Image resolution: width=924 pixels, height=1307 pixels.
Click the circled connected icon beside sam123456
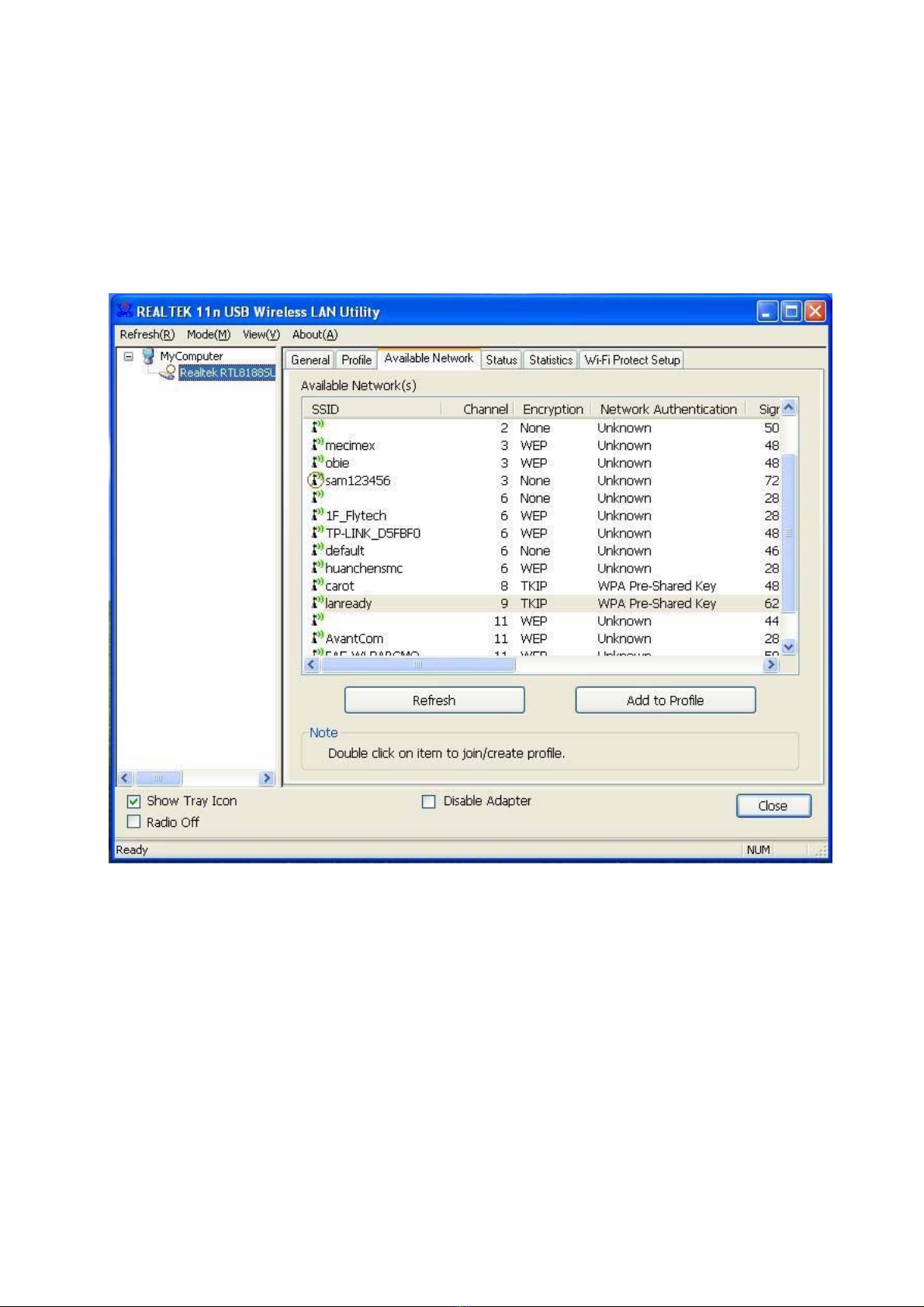click(316, 480)
